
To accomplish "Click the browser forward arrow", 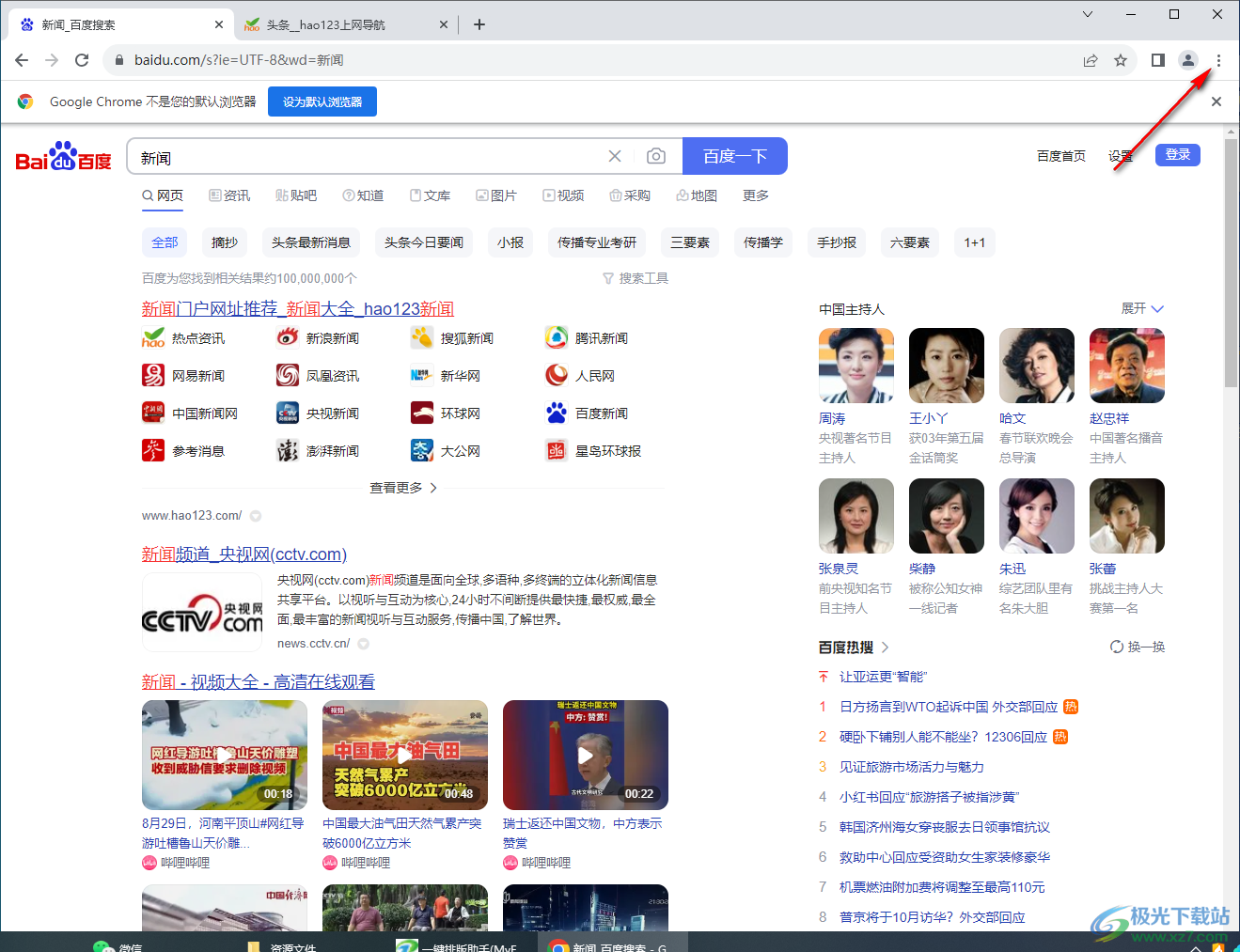I will pyautogui.click(x=52, y=60).
